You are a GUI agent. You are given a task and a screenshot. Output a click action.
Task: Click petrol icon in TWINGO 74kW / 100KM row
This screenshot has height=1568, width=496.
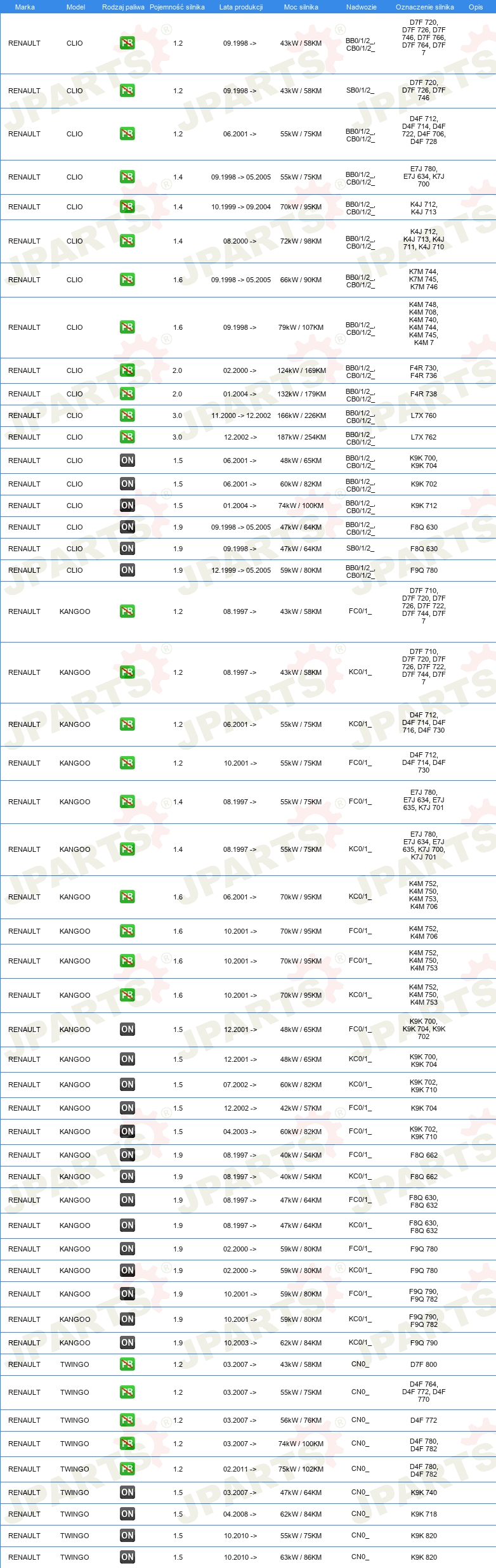127,1444
